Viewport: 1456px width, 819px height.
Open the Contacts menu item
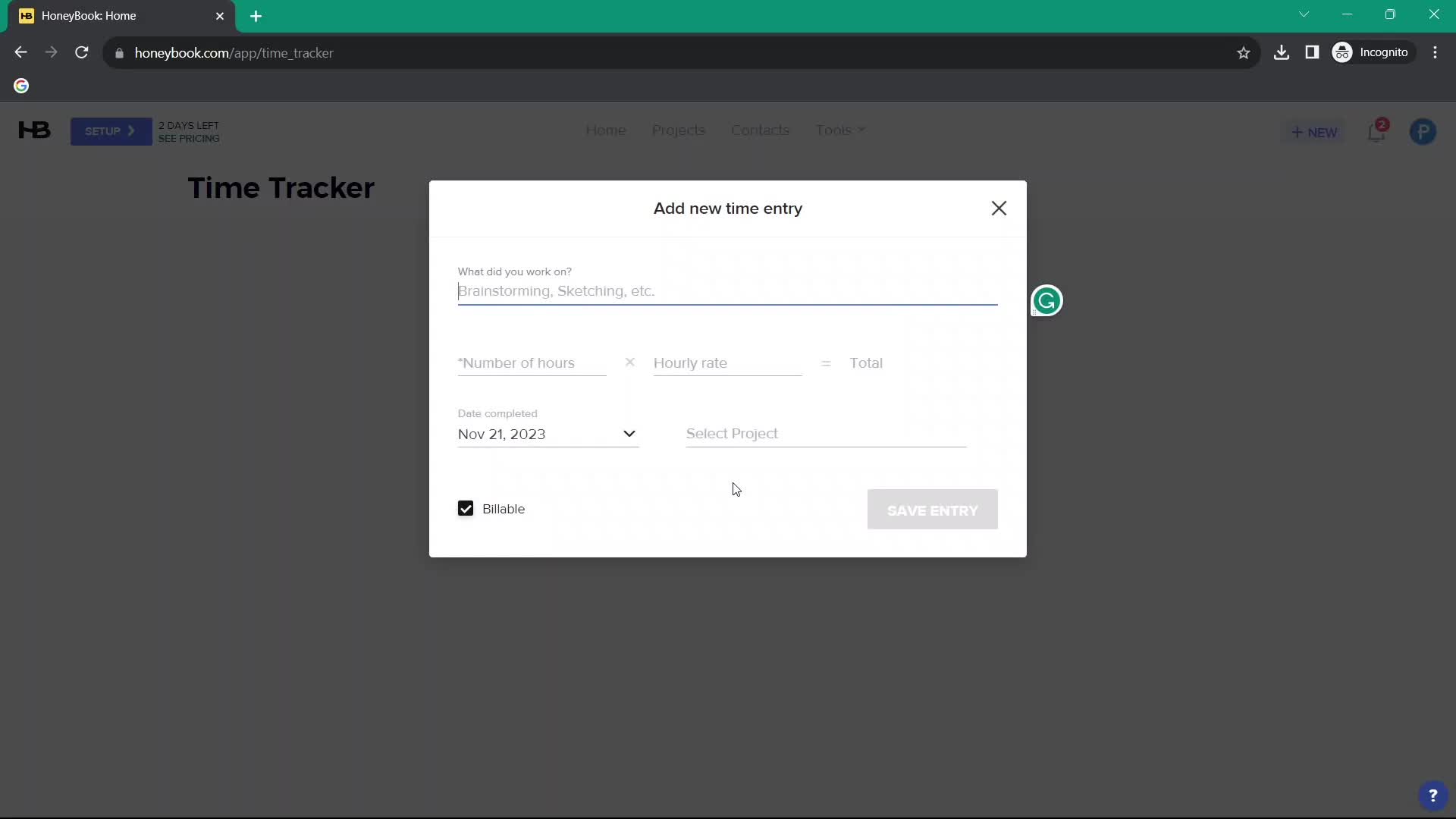click(x=760, y=130)
